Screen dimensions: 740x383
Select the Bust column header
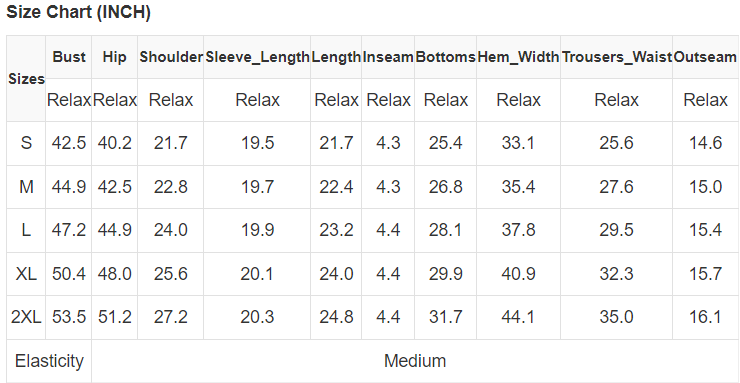(69, 57)
